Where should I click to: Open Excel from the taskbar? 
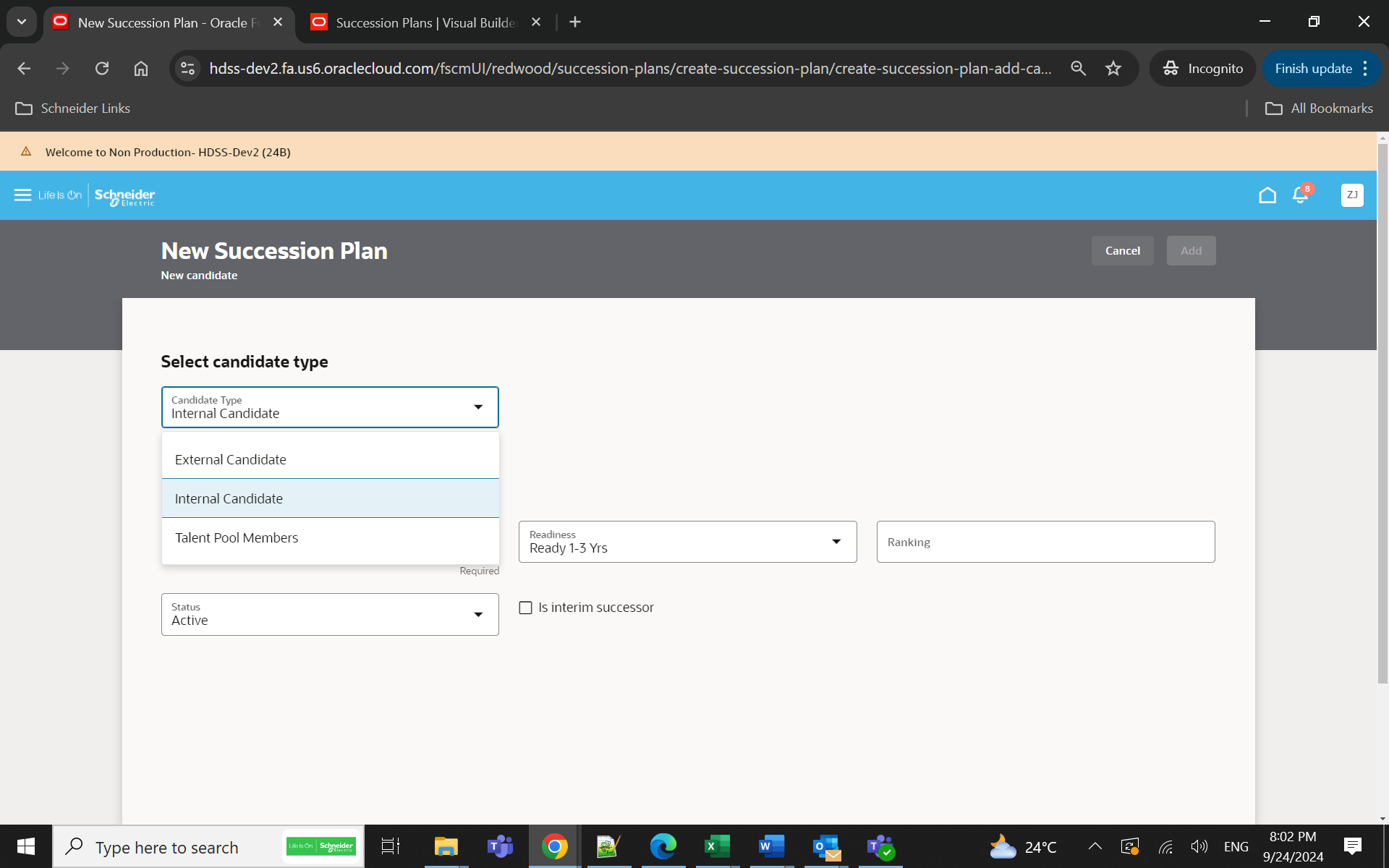716,846
